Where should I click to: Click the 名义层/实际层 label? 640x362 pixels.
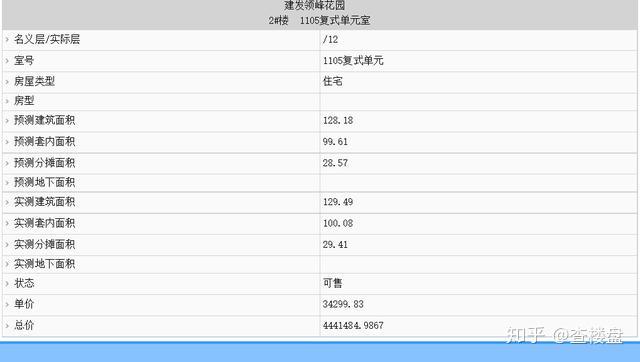(x=47, y=40)
